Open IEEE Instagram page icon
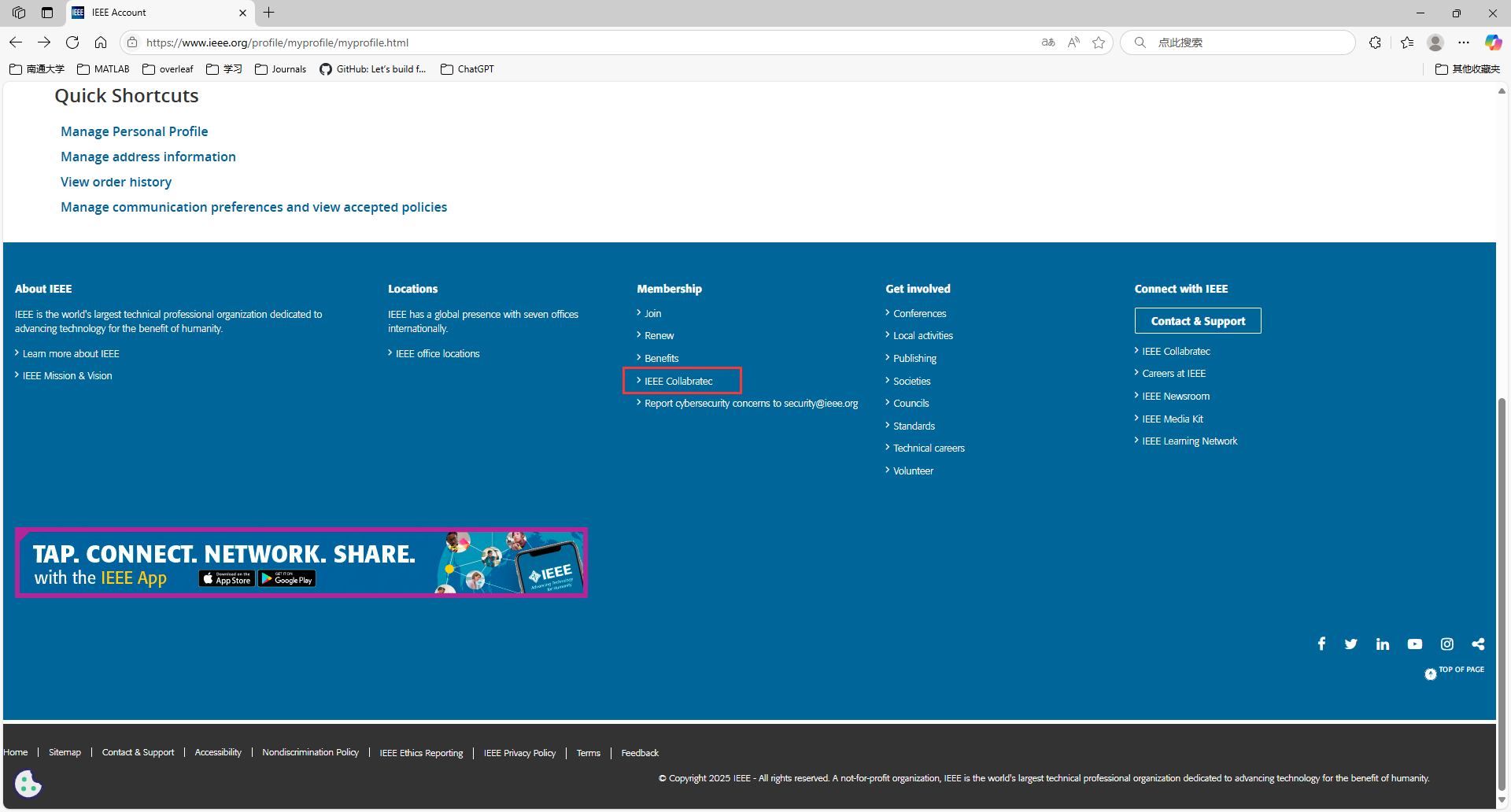1511x812 pixels. pos(1447,644)
